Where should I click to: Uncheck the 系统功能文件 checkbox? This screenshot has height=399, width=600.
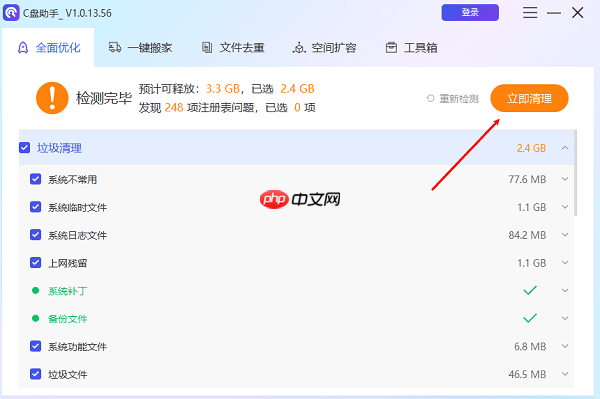(x=36, y=346)
